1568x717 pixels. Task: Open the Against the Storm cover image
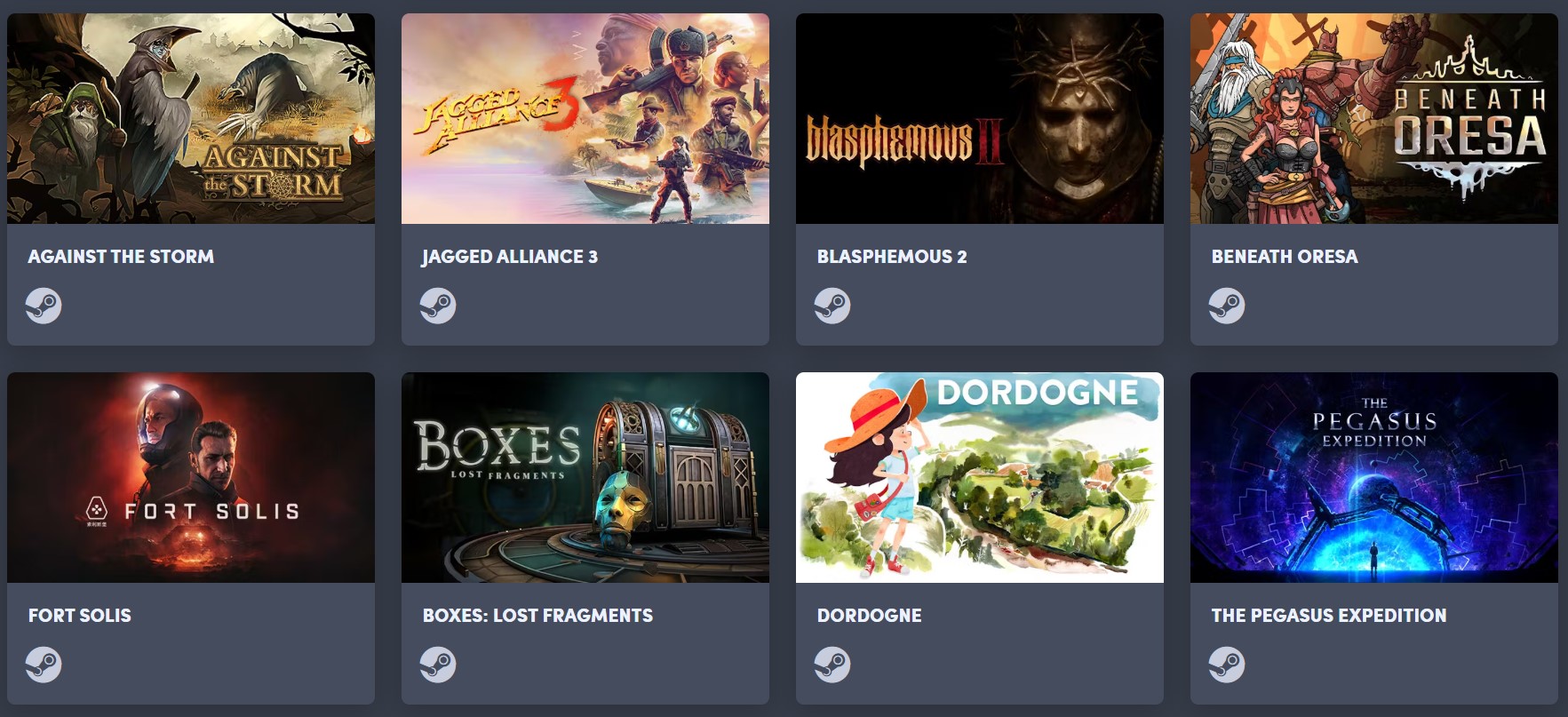(191, 118)
